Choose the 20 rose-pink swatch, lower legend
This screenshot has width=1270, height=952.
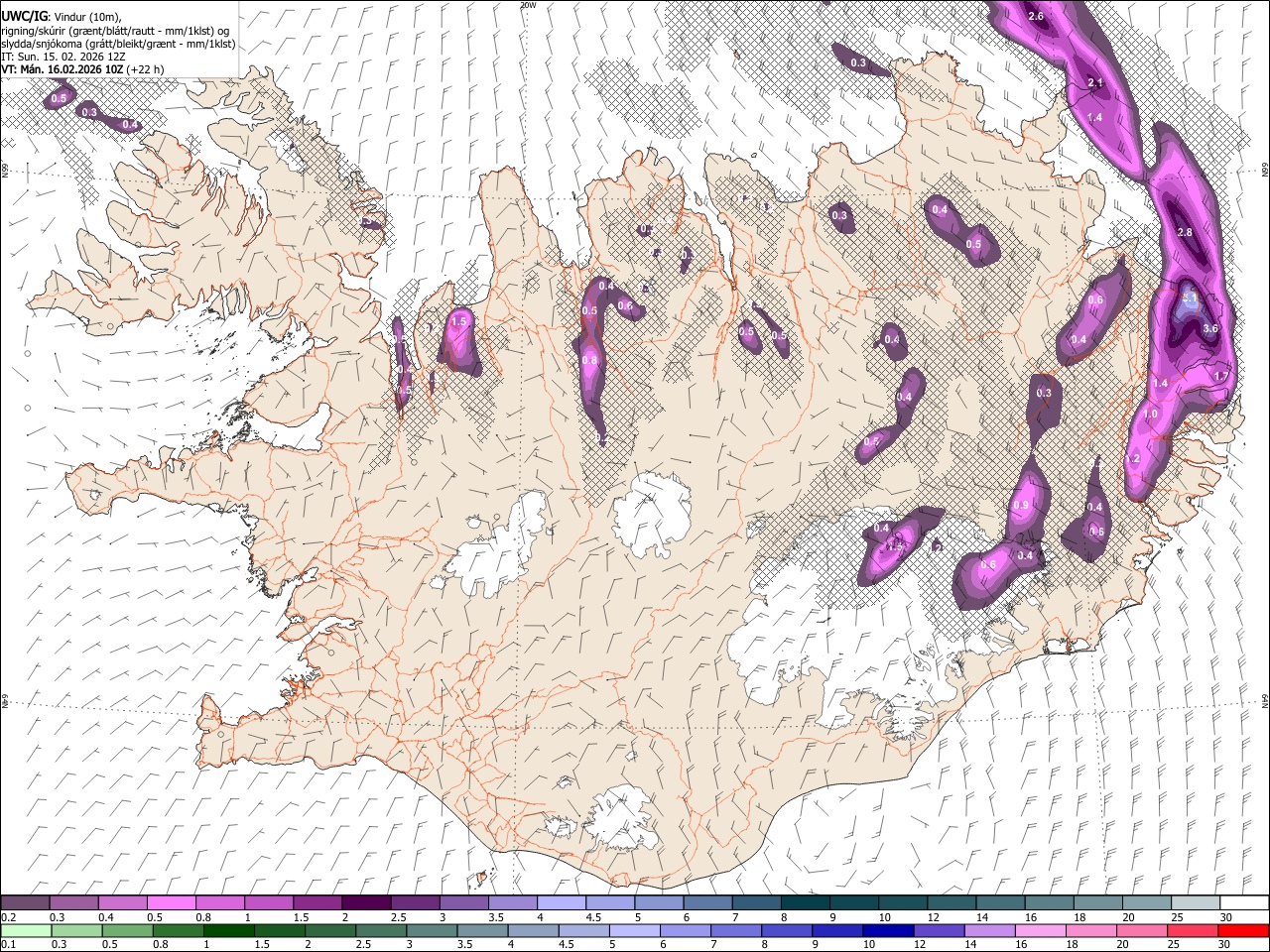coord(1141,930)
